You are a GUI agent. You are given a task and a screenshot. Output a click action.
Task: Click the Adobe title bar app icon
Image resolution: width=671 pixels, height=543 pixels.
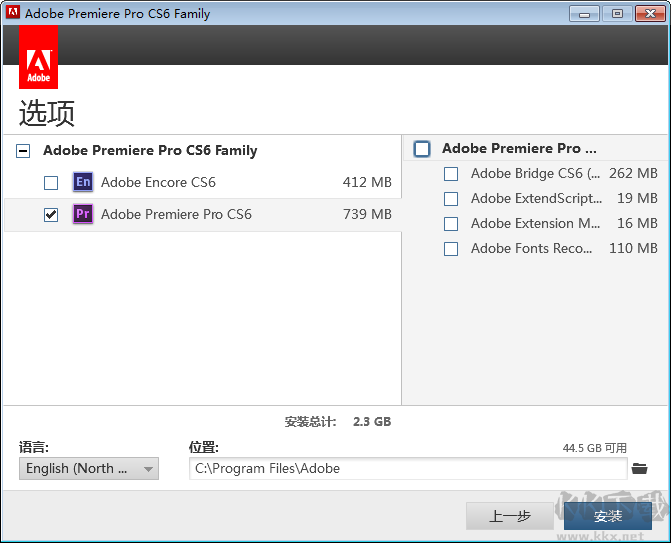tap(13, 13)
